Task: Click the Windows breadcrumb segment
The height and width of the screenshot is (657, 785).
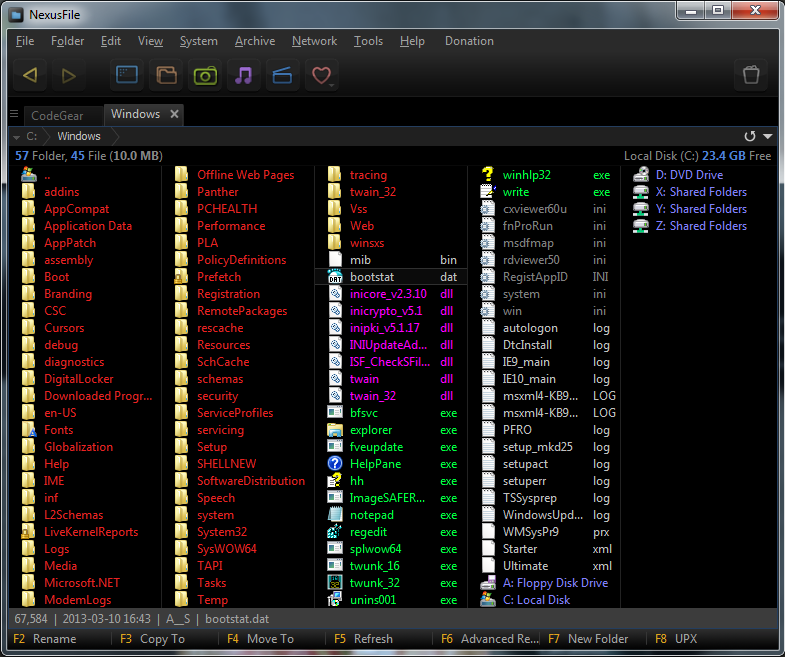Action: coord(79,136)
